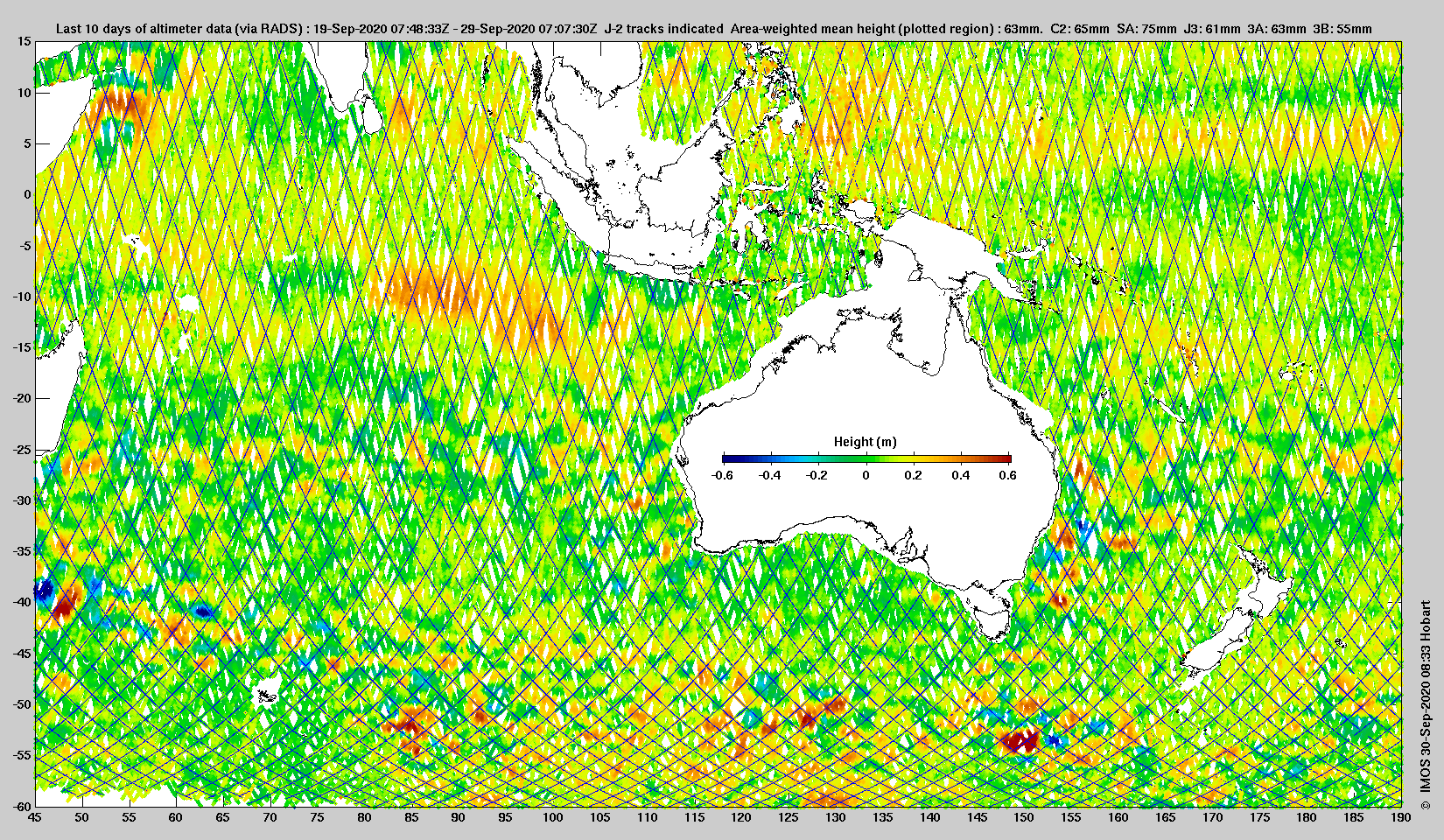Click the "3A: 63mm" value in header
The height and width of the screenshot is (840, 1444).
tap(1277, 29)
